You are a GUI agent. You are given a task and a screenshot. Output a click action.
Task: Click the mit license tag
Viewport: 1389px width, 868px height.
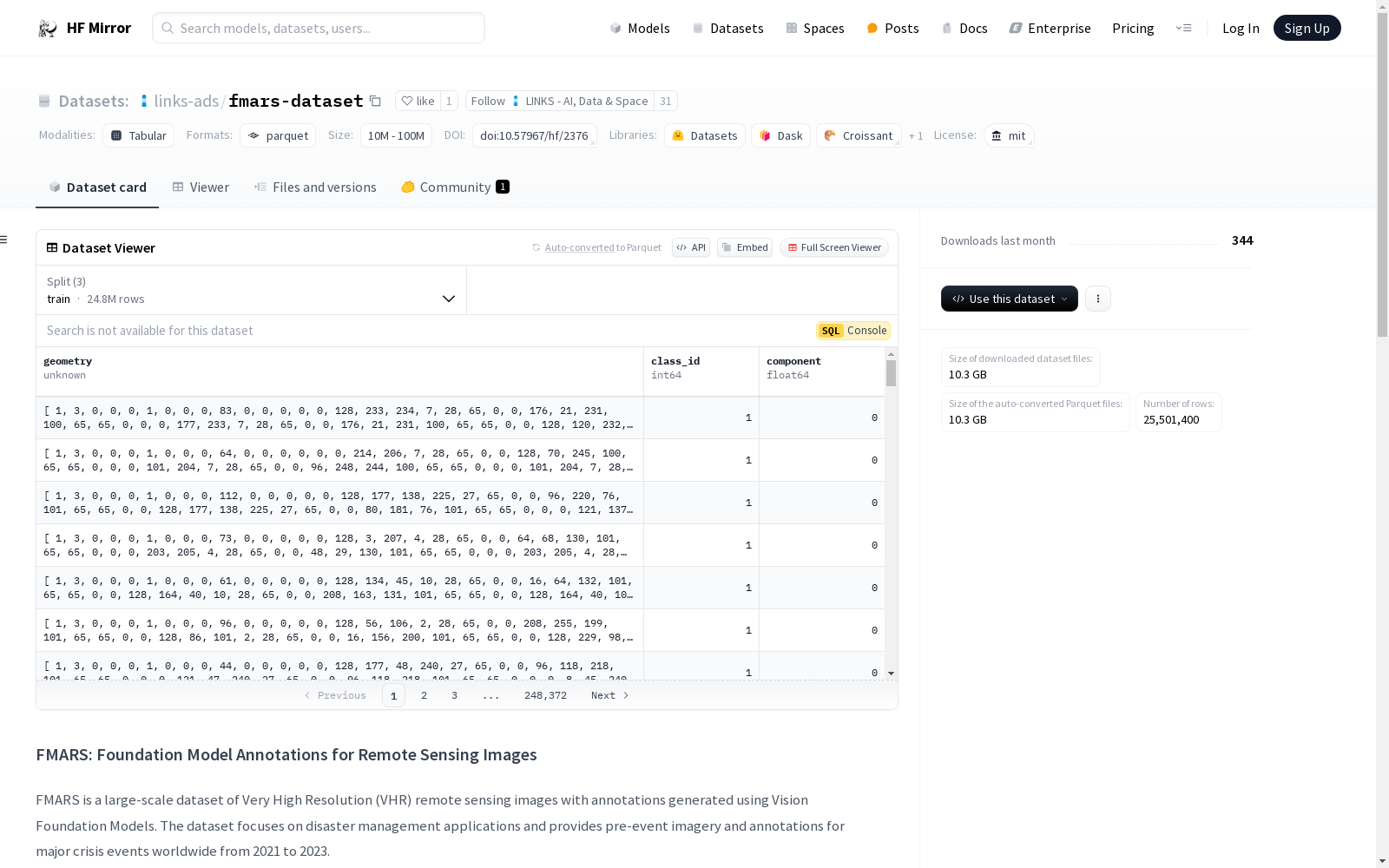(1009, 135)
